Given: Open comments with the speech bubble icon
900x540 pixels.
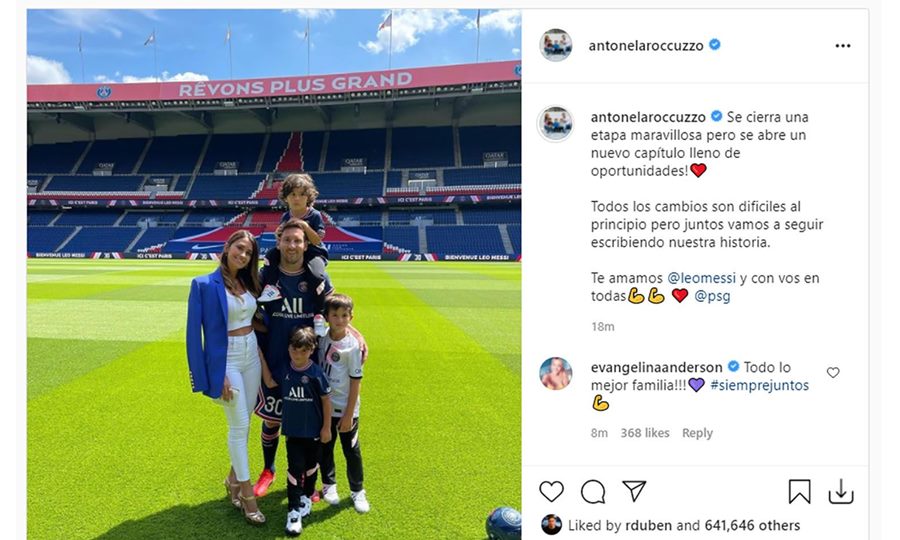Looking at the screenshot, I should (x=592, y=492).
